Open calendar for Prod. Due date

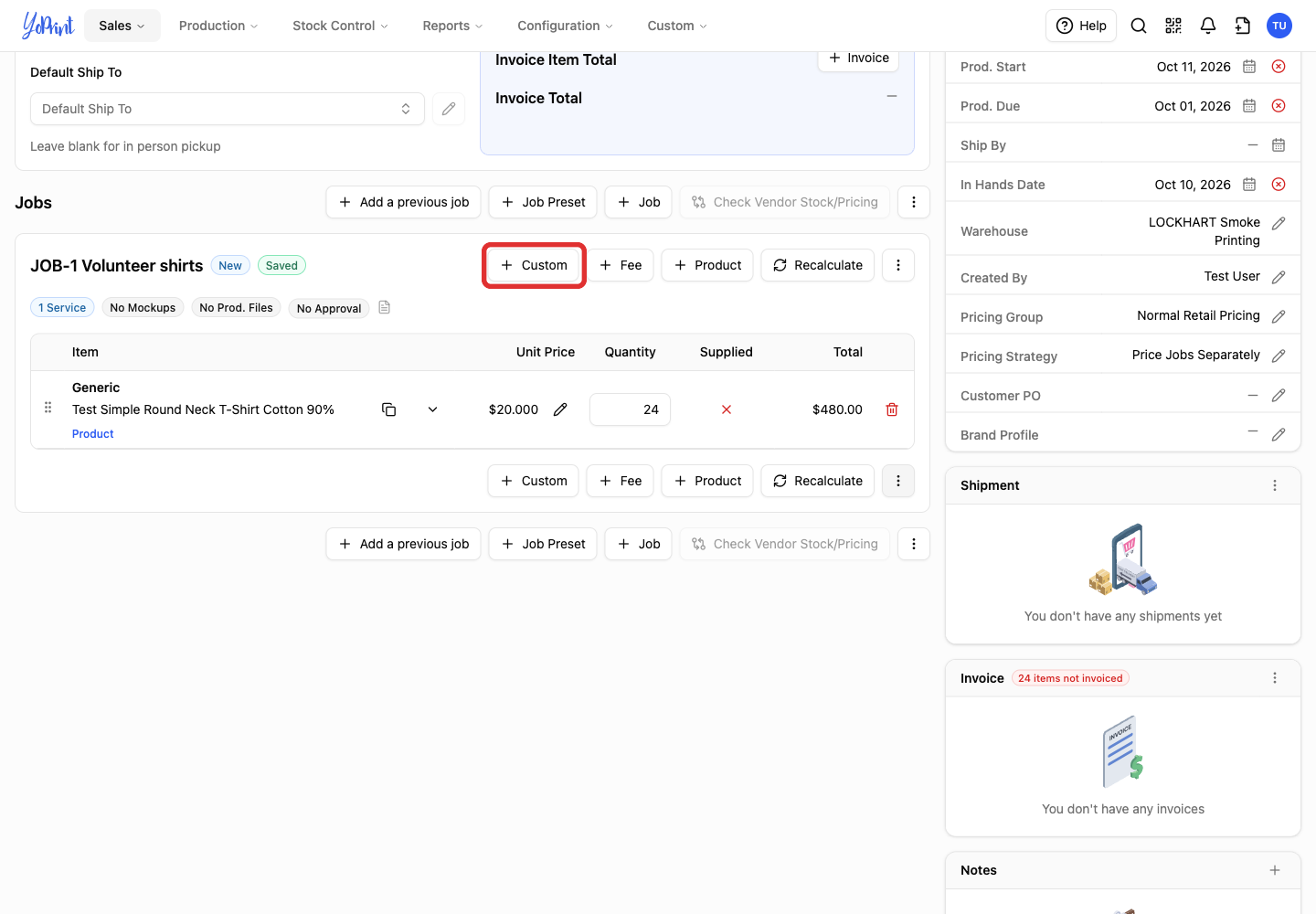click(x=1249, y=106)
